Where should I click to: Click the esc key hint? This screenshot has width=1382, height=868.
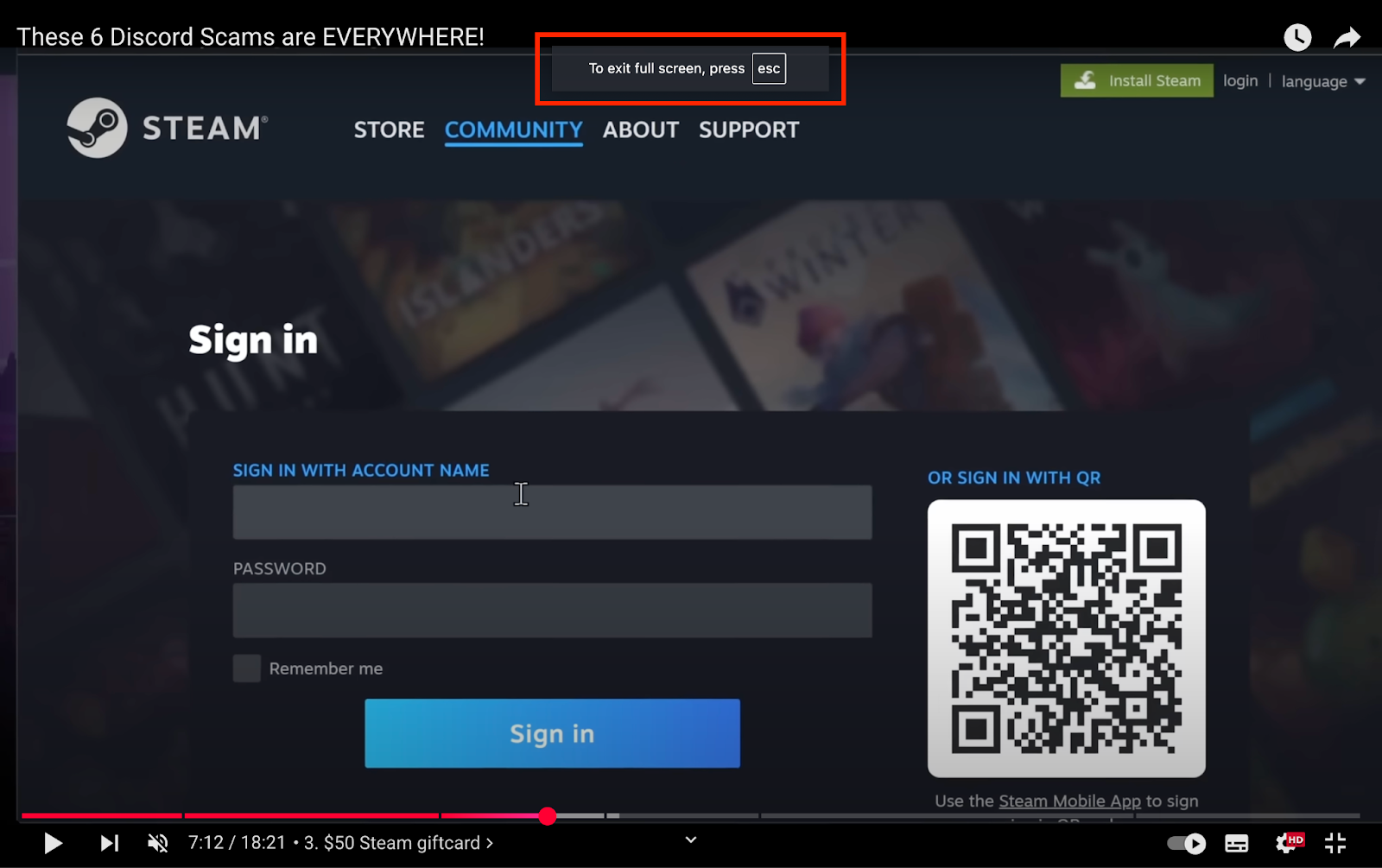pos(769,68)
